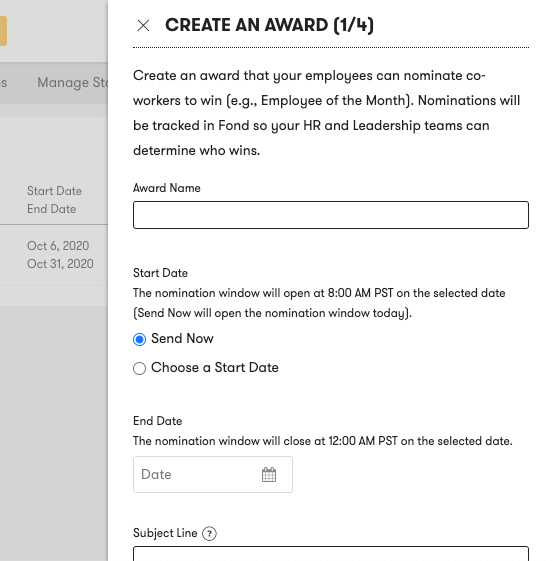This screenshot has width=553, height=561.
Task: Click the End Date column header in table
Action: point(52,209)
